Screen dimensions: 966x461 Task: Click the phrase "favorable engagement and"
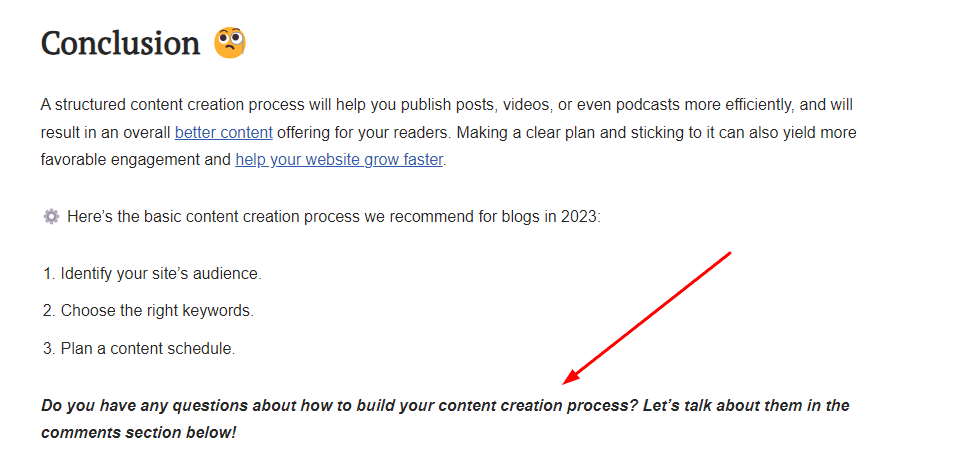pos(136,160)
